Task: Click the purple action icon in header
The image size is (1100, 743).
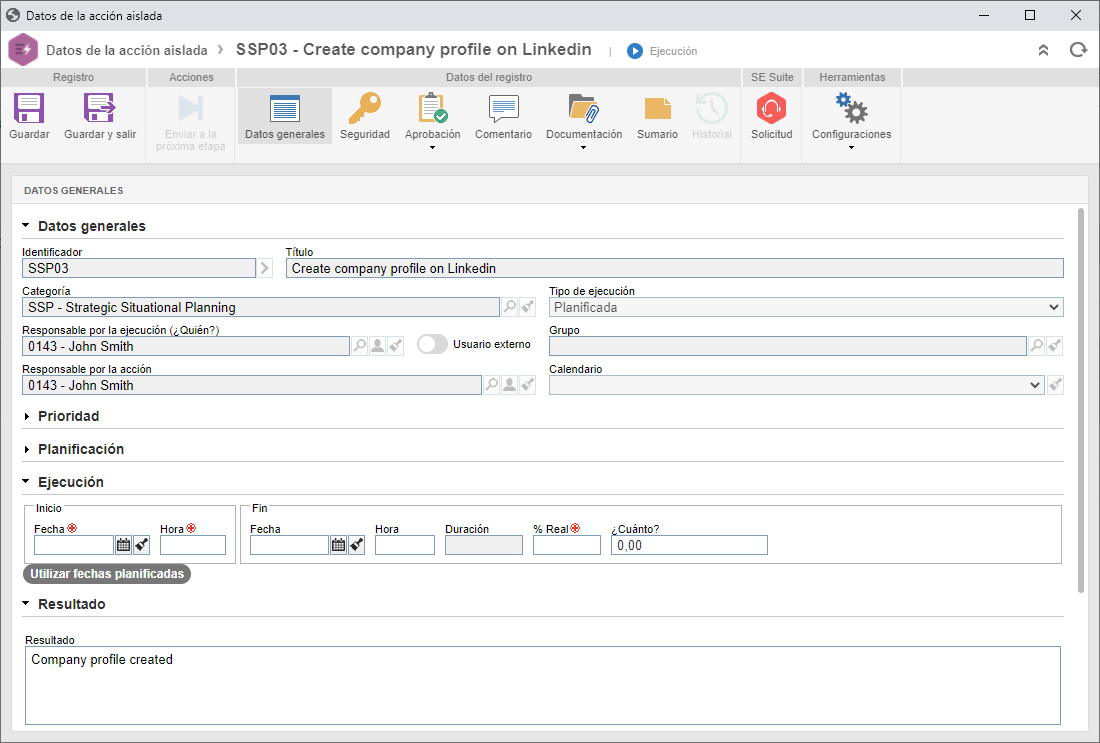Action: [x=22, y=50]
